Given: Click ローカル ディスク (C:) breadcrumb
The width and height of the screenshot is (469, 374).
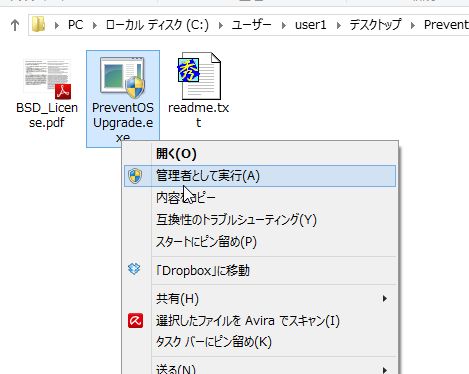Looking at the screenshot, I should (157, 25).
